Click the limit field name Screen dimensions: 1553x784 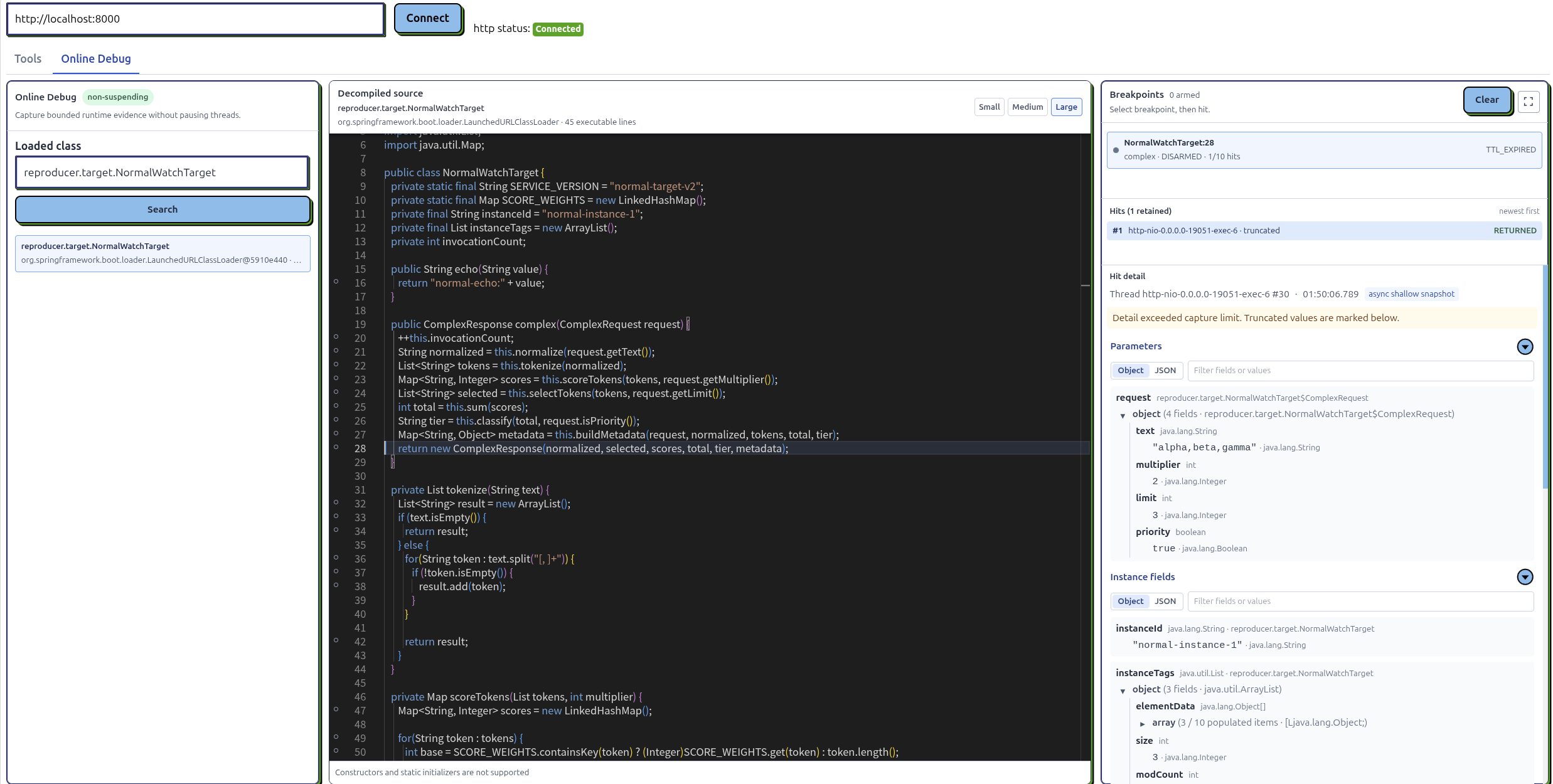(x=1146, y=498)
